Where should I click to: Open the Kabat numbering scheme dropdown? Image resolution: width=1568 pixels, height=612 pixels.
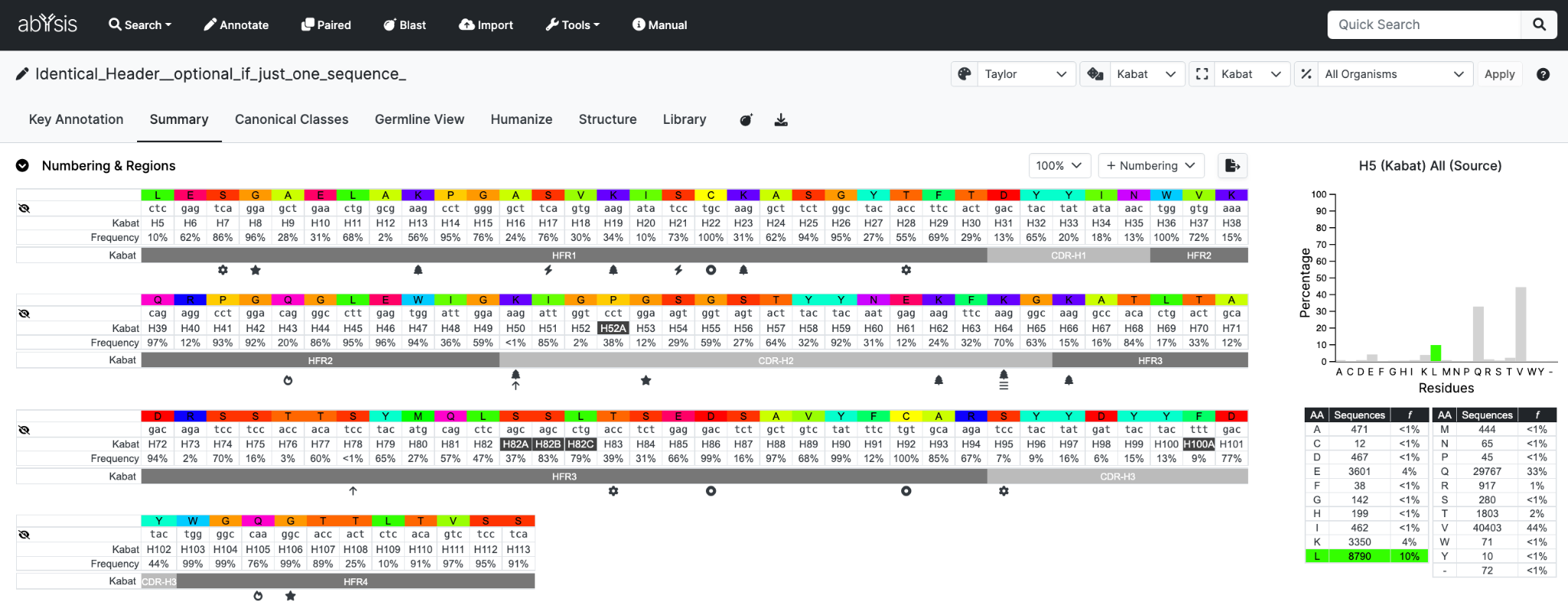1146,74
